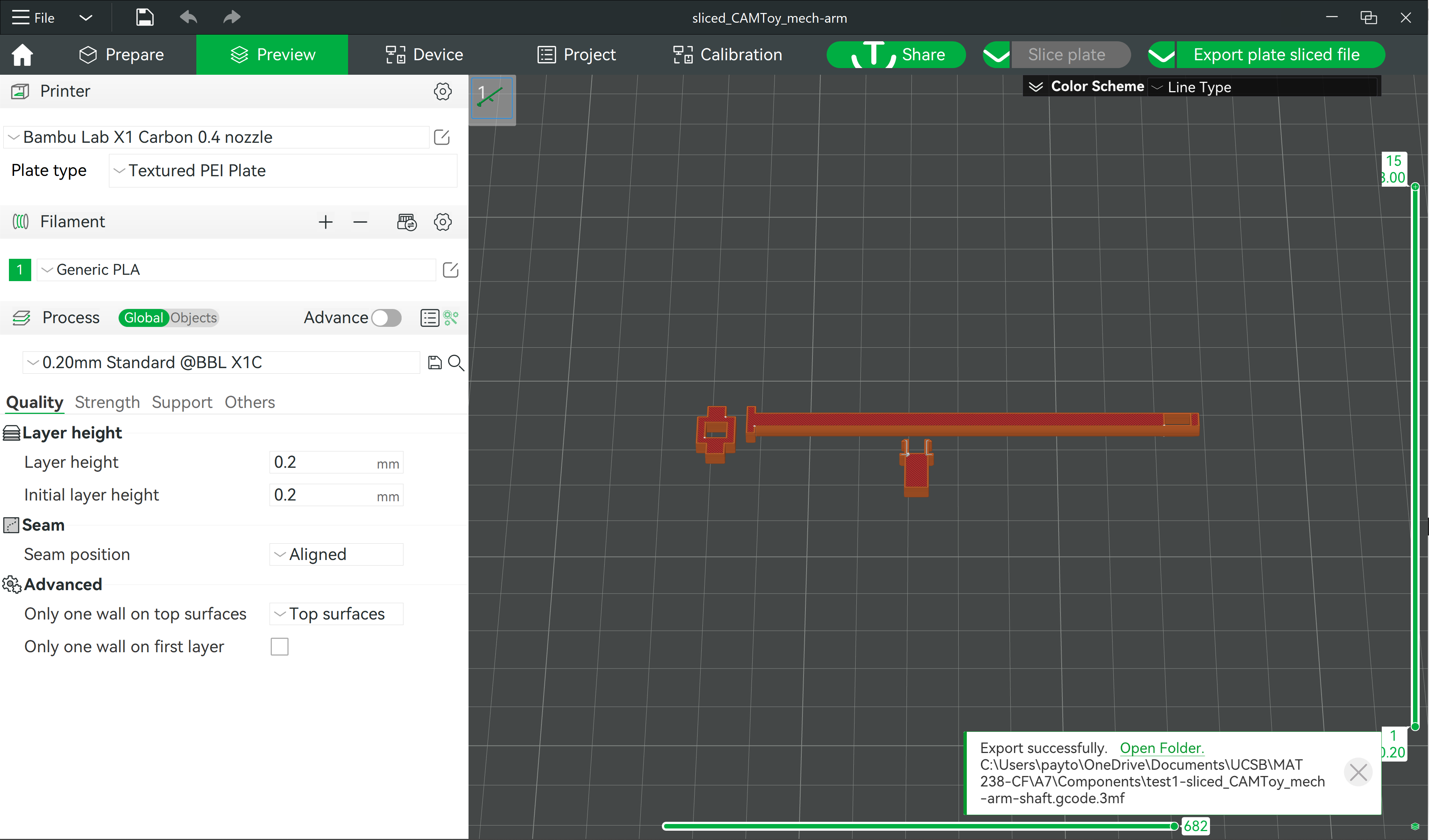
Task: Click the compare presets list icon
Action: [x=430, y=318]
